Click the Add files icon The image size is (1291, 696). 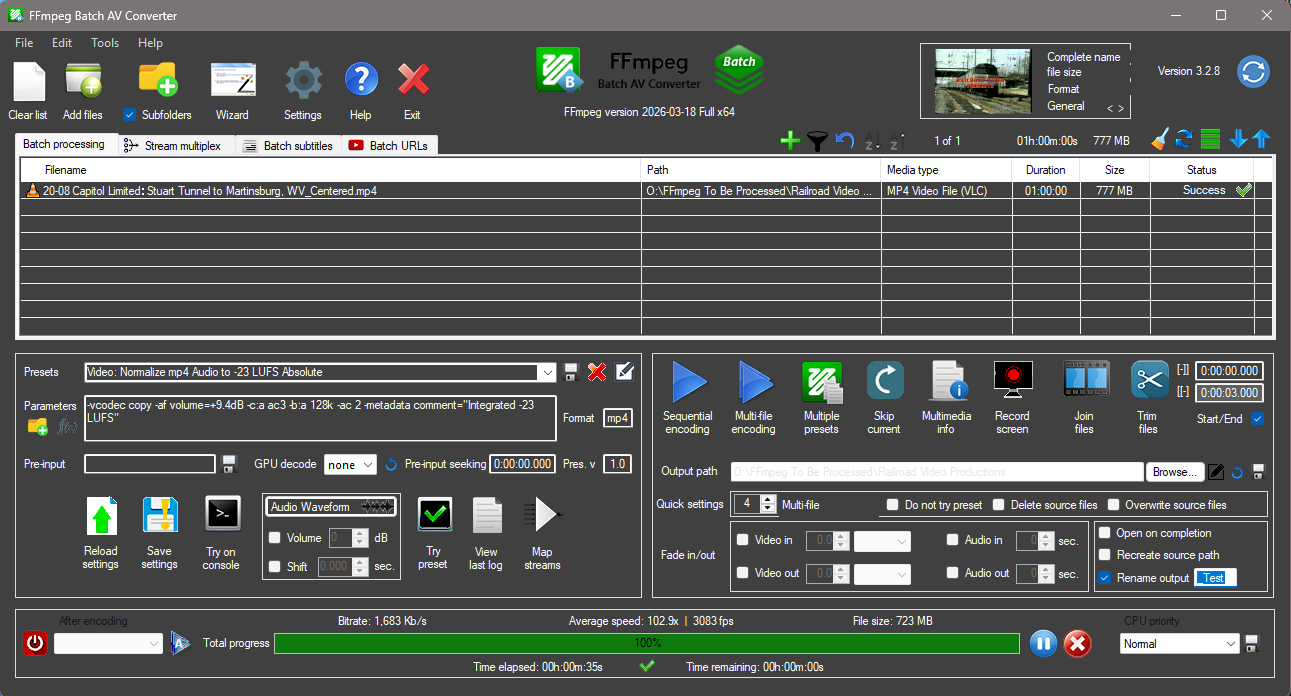point(83,80)
